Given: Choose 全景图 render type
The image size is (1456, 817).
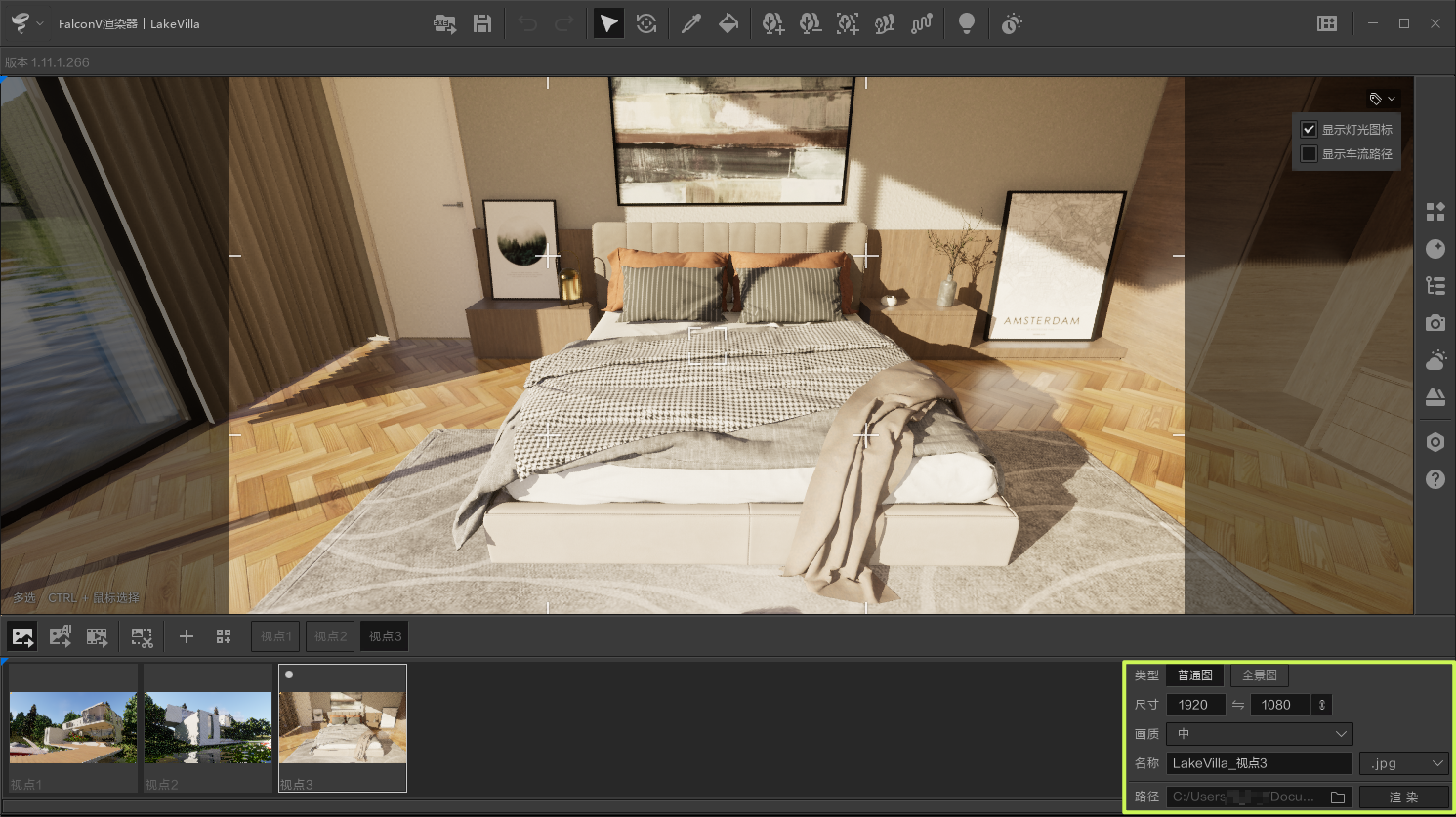Looking at the screenshot, I should (1260, 675).
